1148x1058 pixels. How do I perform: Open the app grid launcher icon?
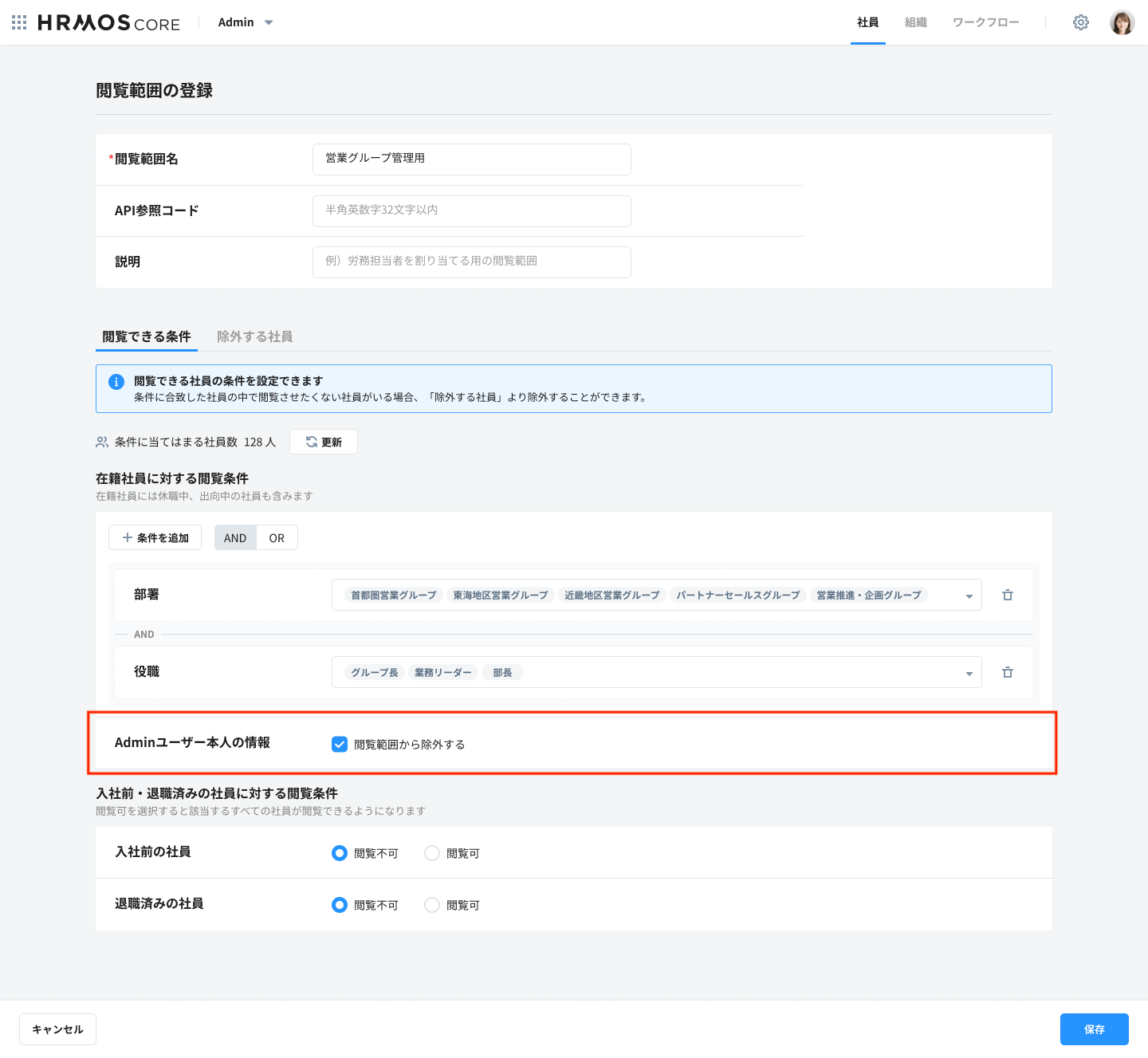[x=19, y=22]
